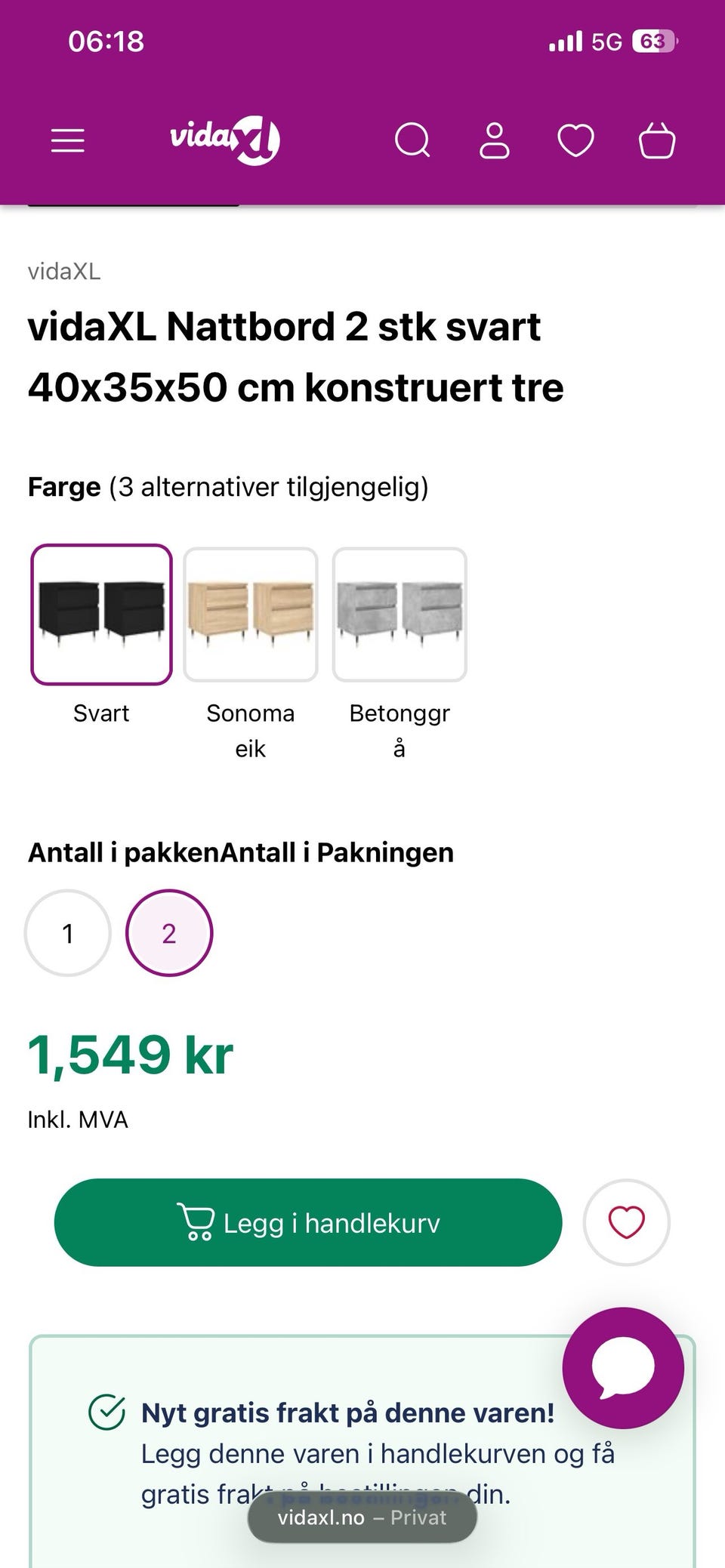
Task: Tap the 1,549 kr price
Action: (131, 1055)
